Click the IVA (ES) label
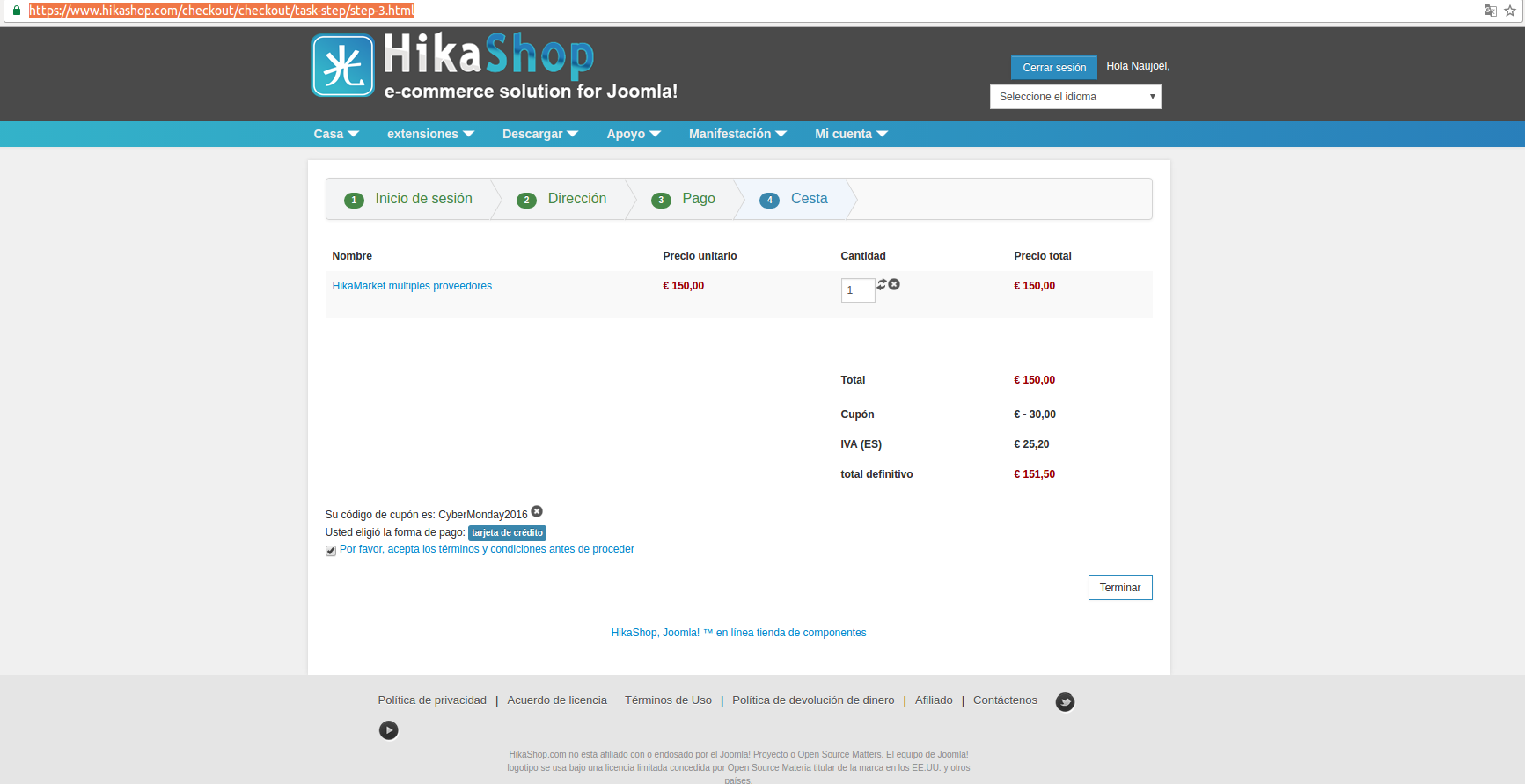1525x784 pixels. point(861,444)
